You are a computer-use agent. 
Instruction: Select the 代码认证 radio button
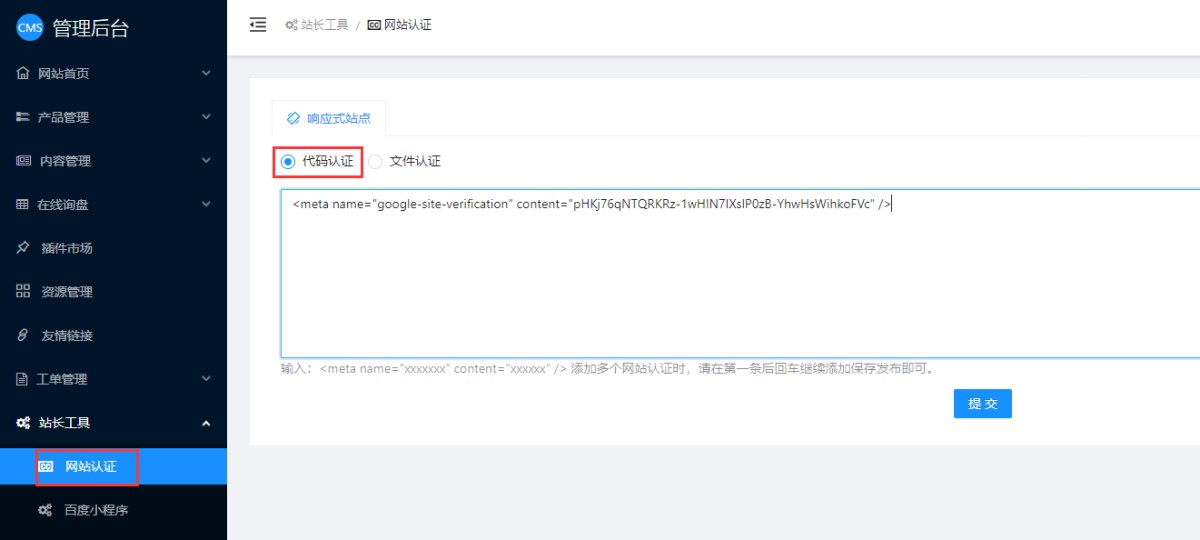288,161
